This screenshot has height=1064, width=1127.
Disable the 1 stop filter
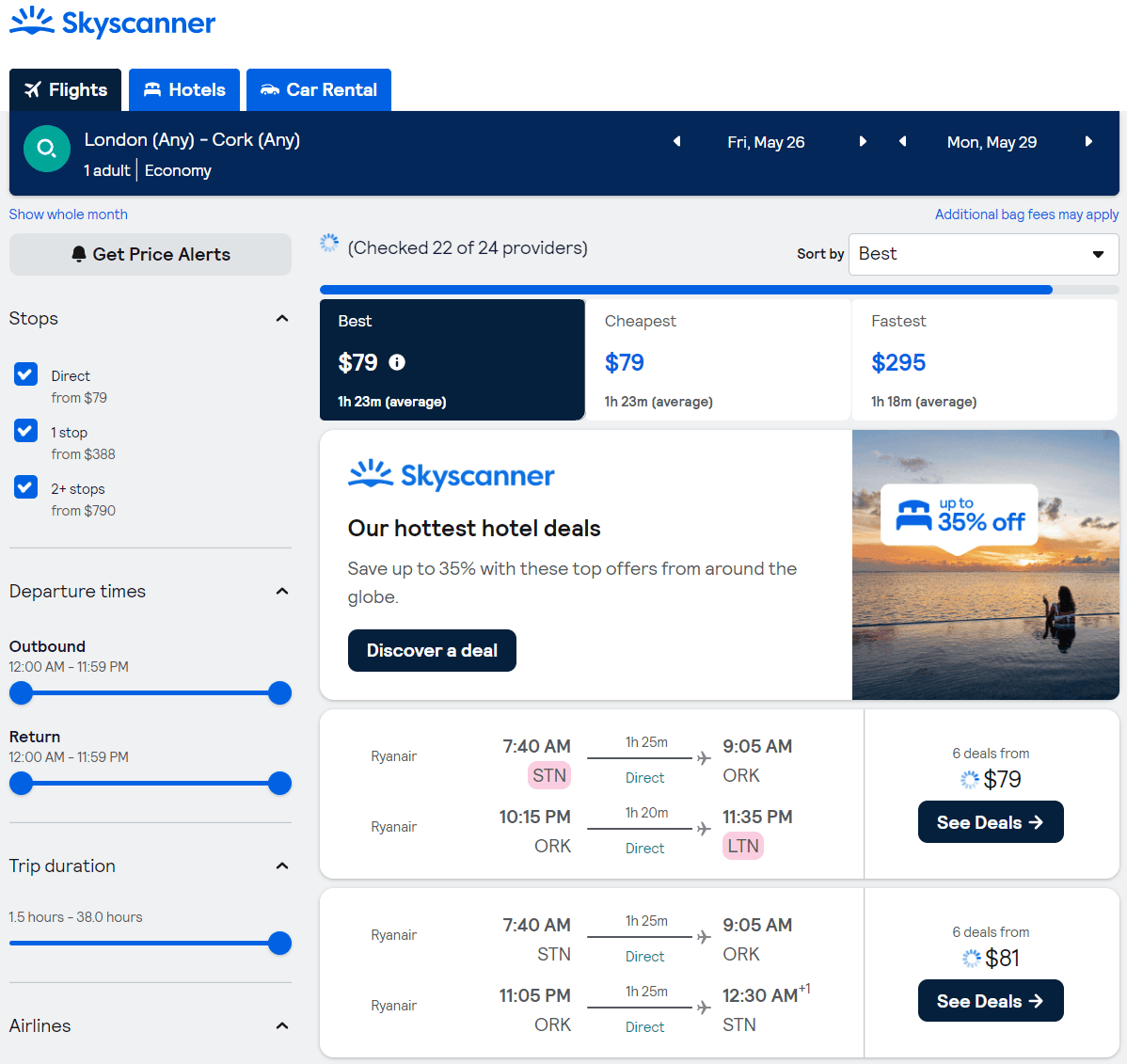[x=25, y=431]
